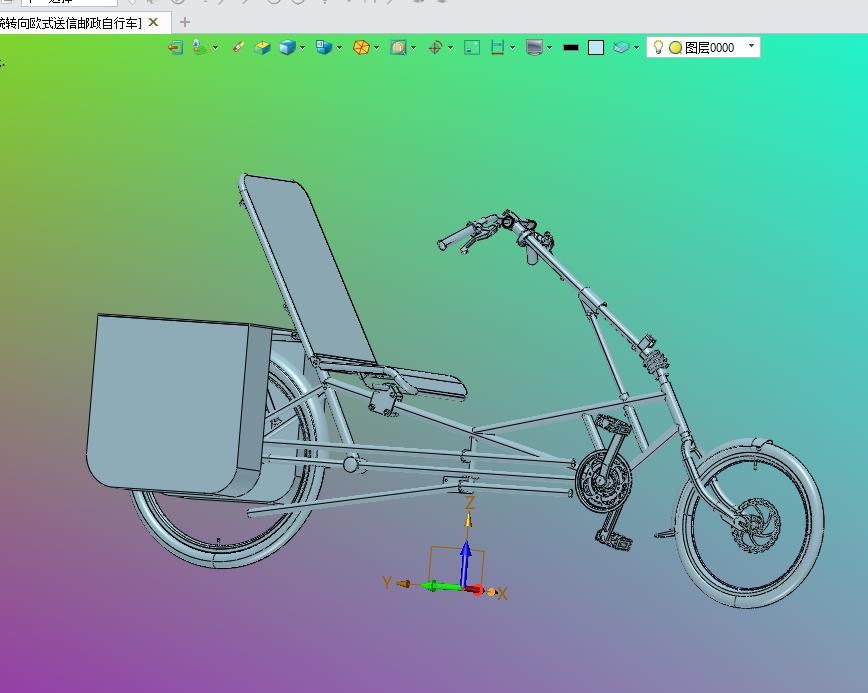The height and width of the screenshot is (693, 868).
Task: Click the light blue fill color swatch
Action: pyautogui.click(x=596, y=48)
